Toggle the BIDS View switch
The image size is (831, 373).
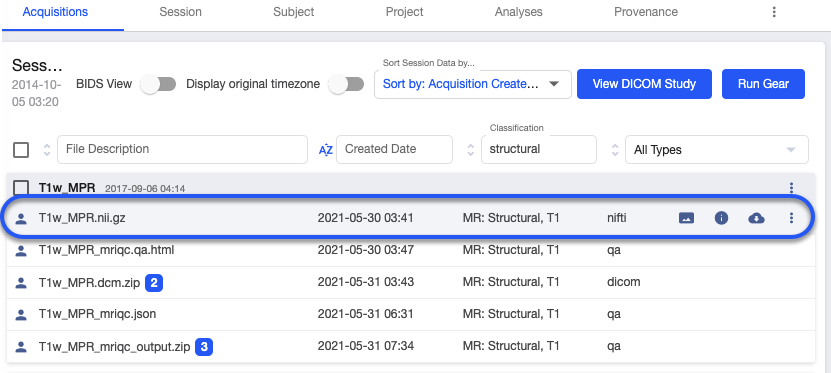tap(158, 84)
